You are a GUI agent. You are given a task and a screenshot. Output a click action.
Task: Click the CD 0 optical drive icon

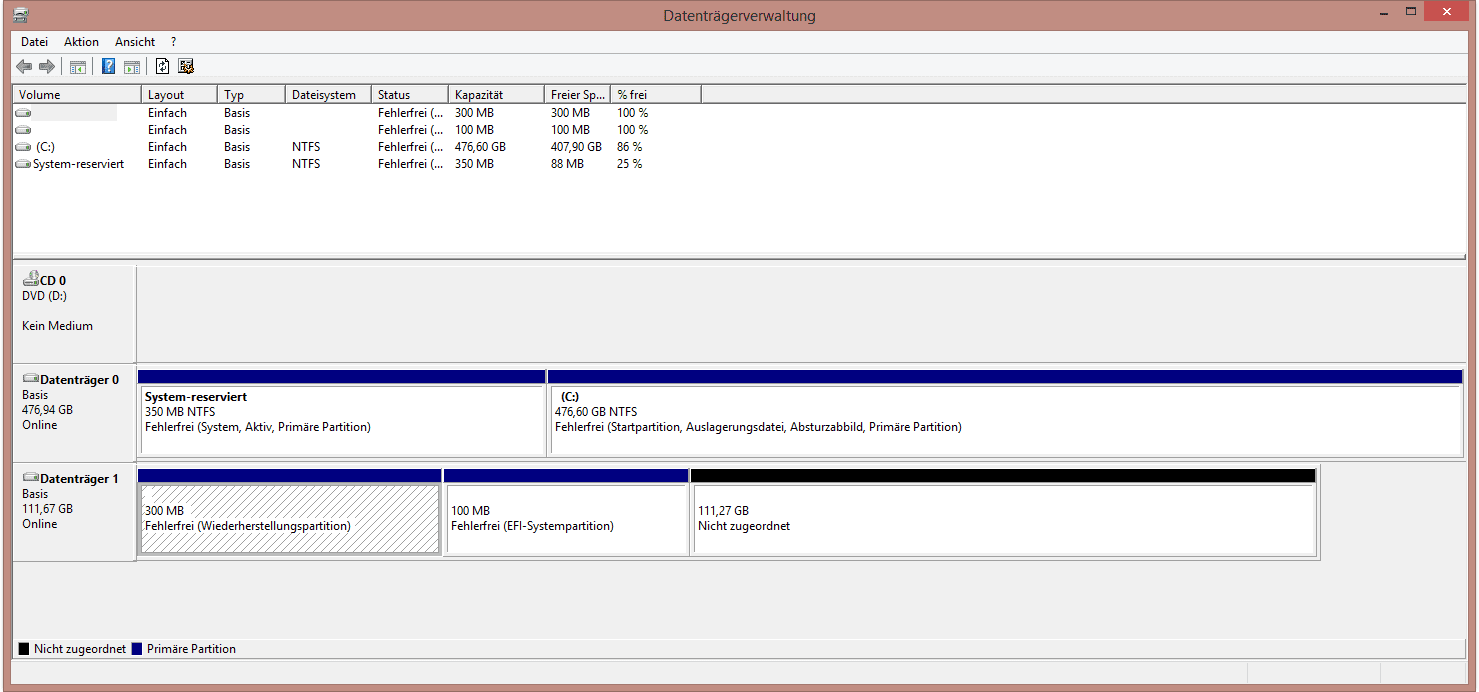[x=30, y=280]
